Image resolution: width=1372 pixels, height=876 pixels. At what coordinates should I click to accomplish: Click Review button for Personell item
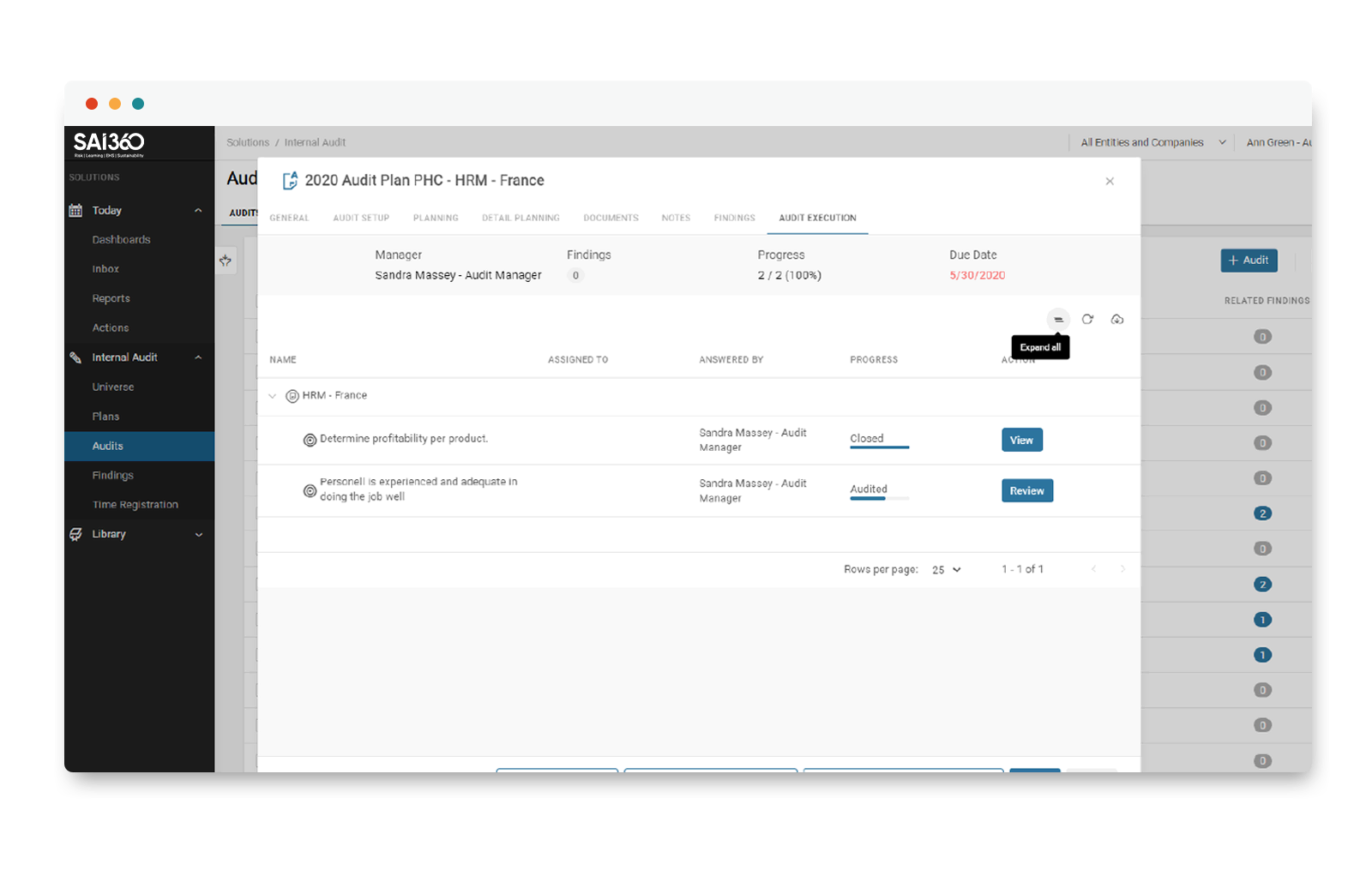(x=1026, y=491)
